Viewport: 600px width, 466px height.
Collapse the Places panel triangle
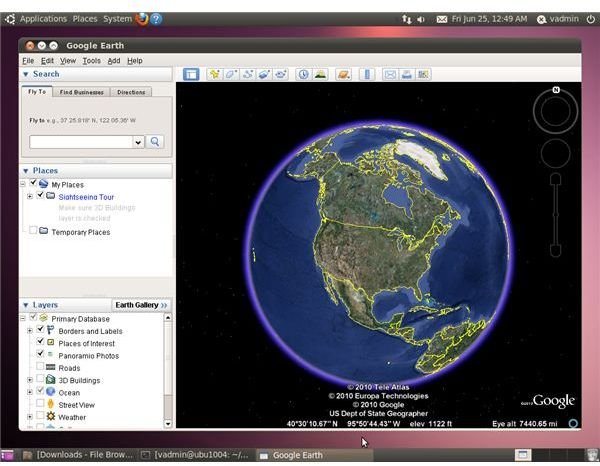point(26,171)
